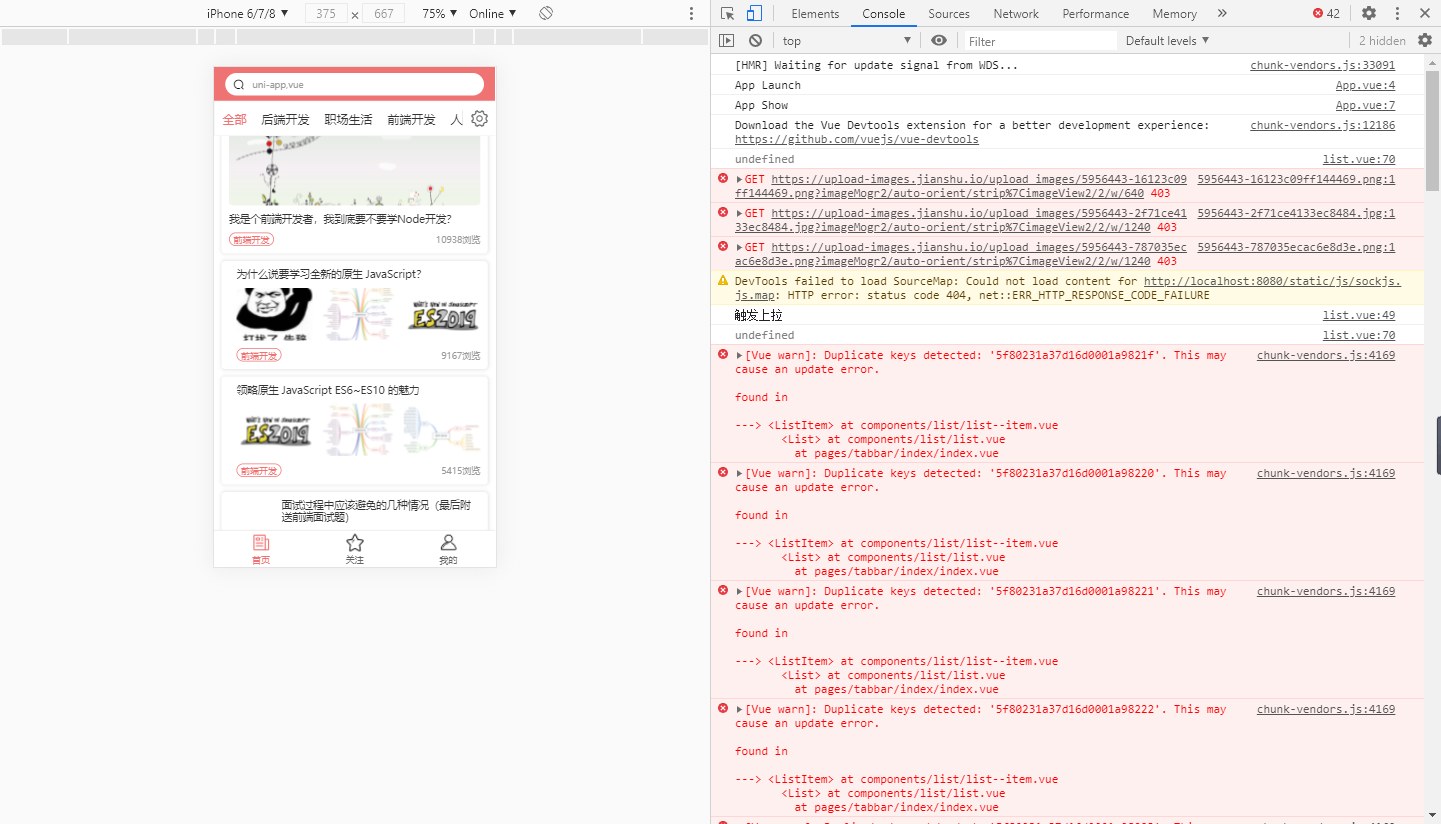The width and height of the screenshot is (1441, 824).
Task: Tap the 关注 star tabbar icon
Action: tap(355, 549)
